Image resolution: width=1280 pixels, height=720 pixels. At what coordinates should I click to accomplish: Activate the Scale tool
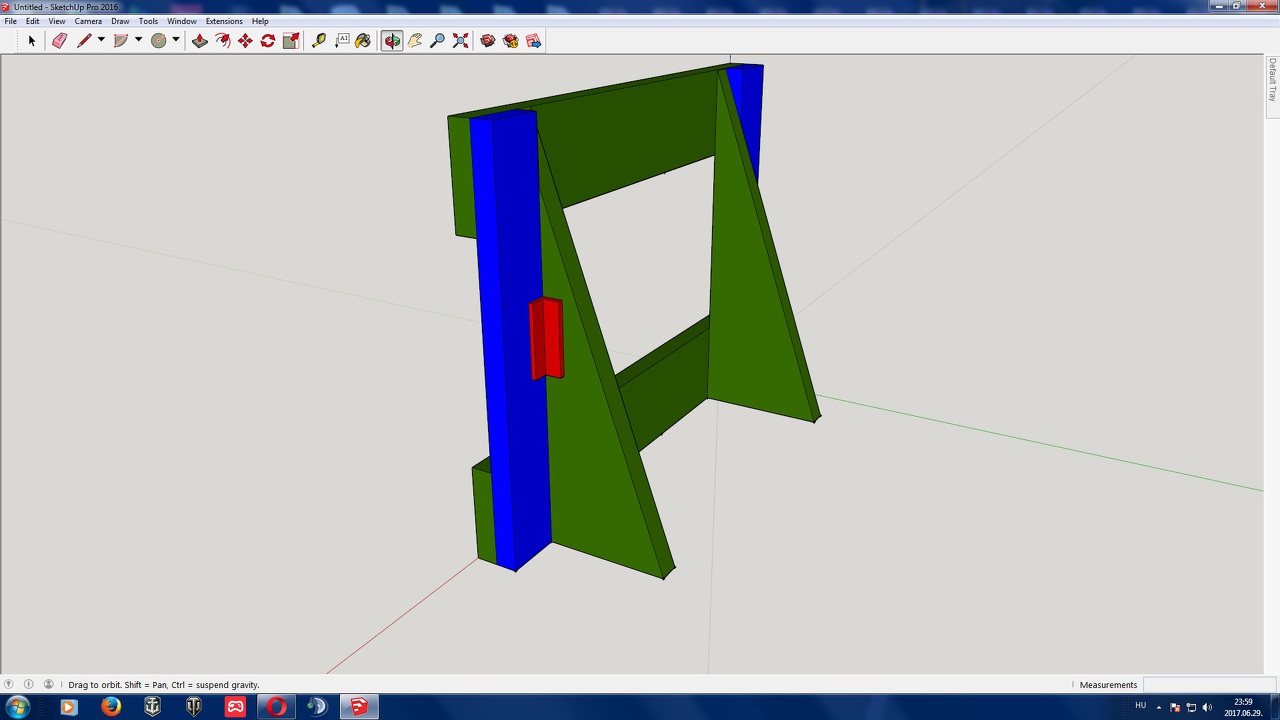pos(291,41)
